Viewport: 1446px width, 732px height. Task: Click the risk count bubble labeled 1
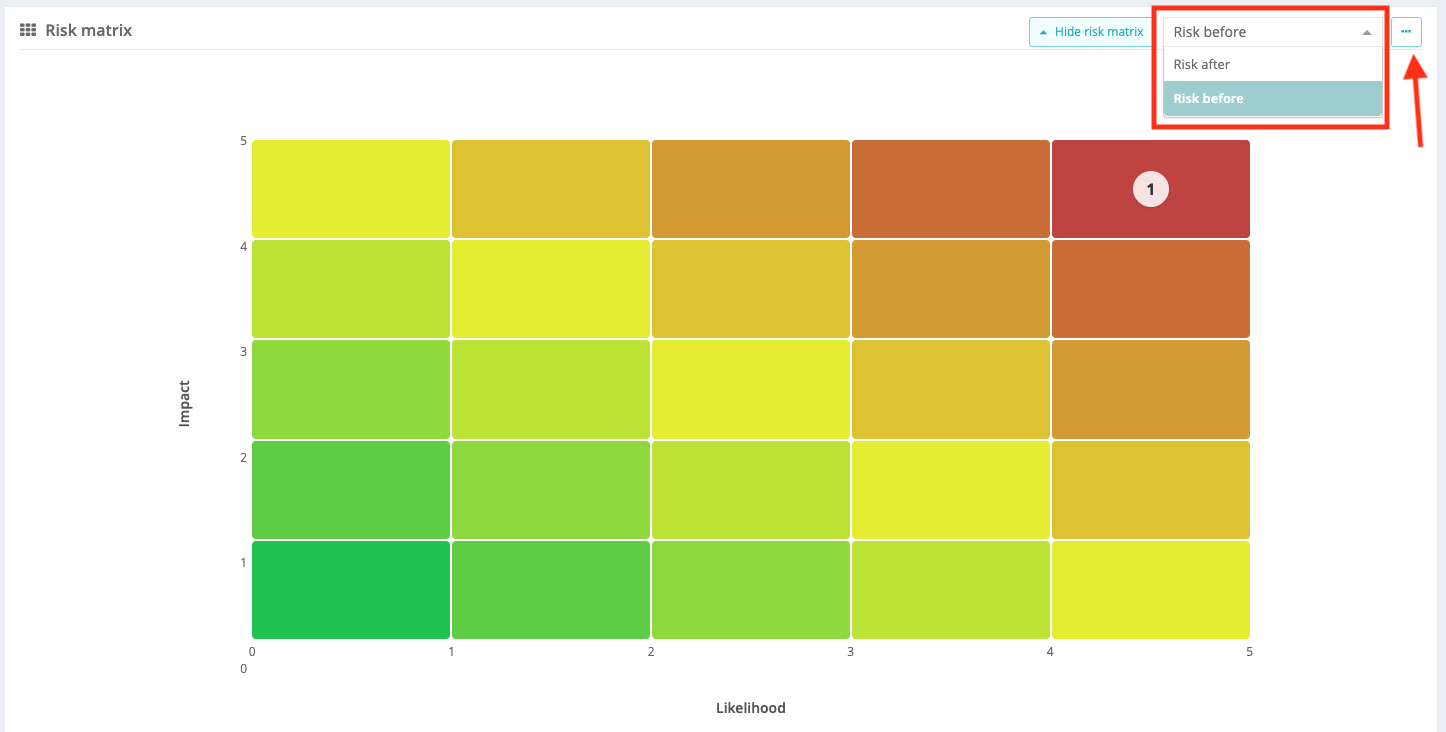pyautogui.click(x=1150, y=189)
